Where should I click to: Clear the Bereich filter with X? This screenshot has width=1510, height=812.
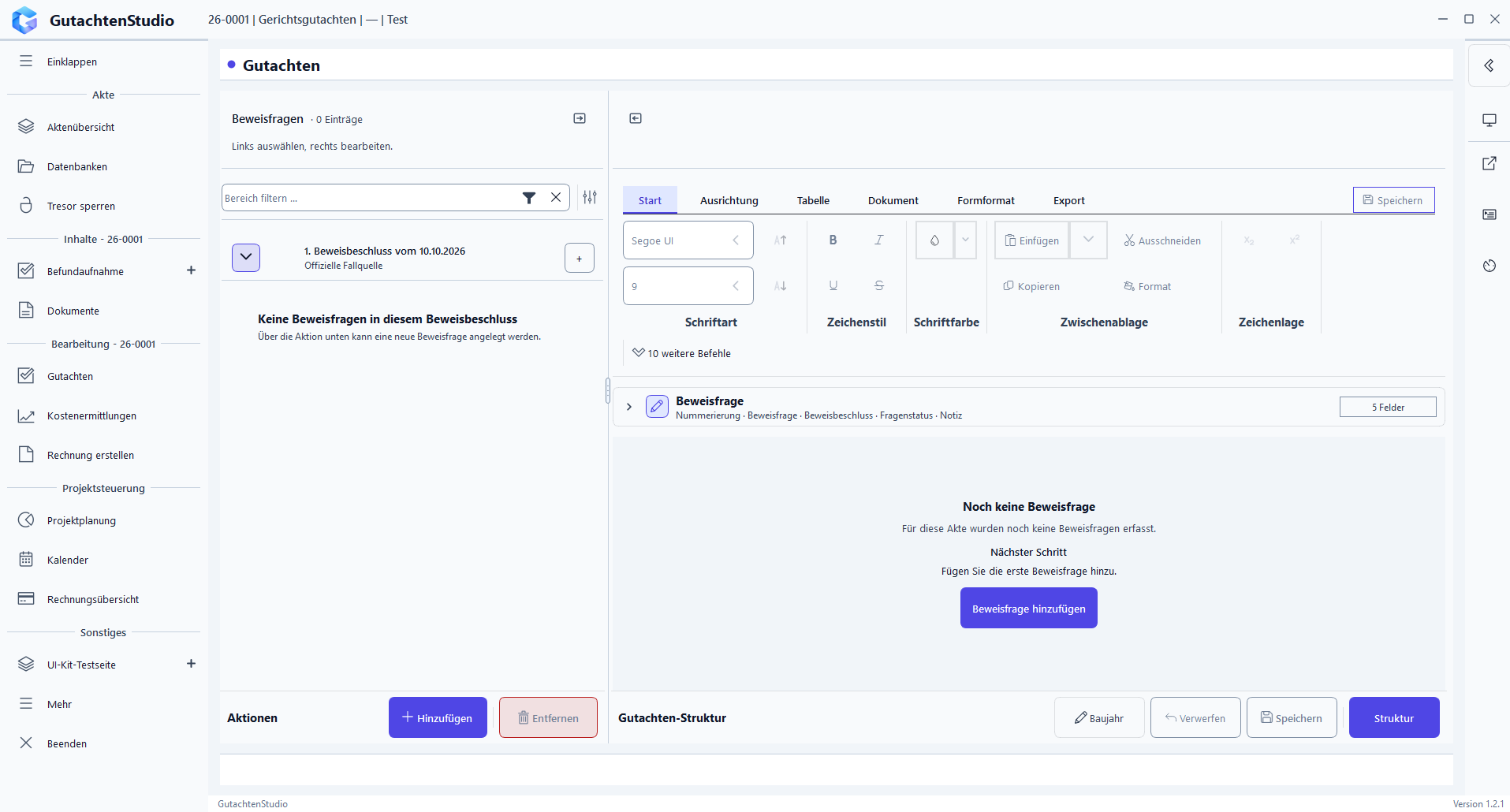pyautogui.click(x=556, y=197)
